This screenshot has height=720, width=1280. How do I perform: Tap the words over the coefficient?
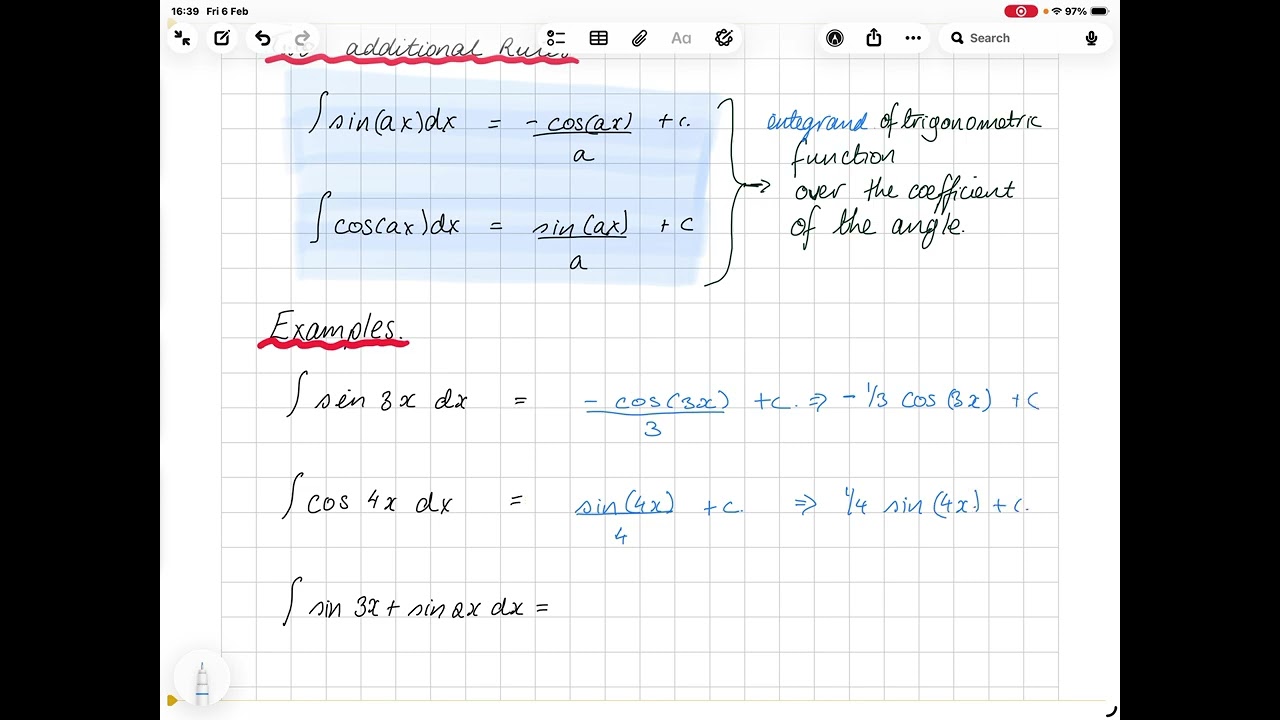point(904,190)
